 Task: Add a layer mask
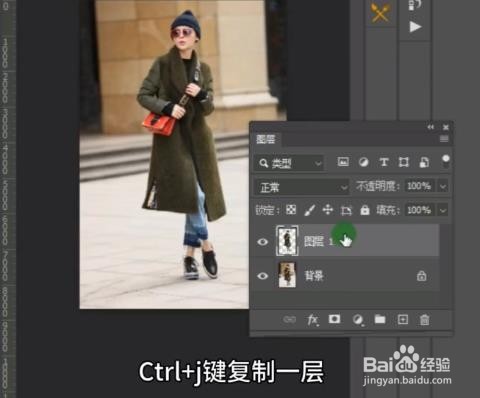click(x=334, y=319)
